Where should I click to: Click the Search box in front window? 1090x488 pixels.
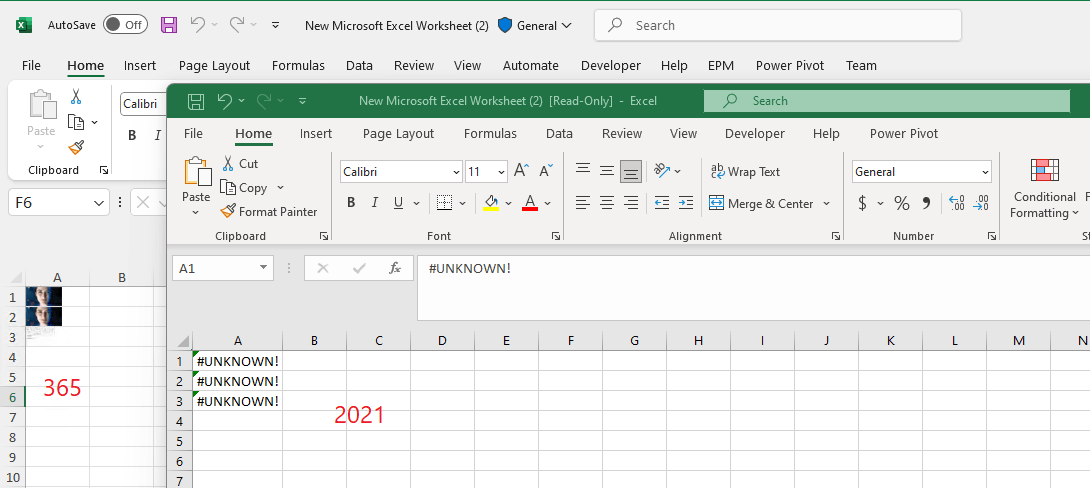coord(887,101)
